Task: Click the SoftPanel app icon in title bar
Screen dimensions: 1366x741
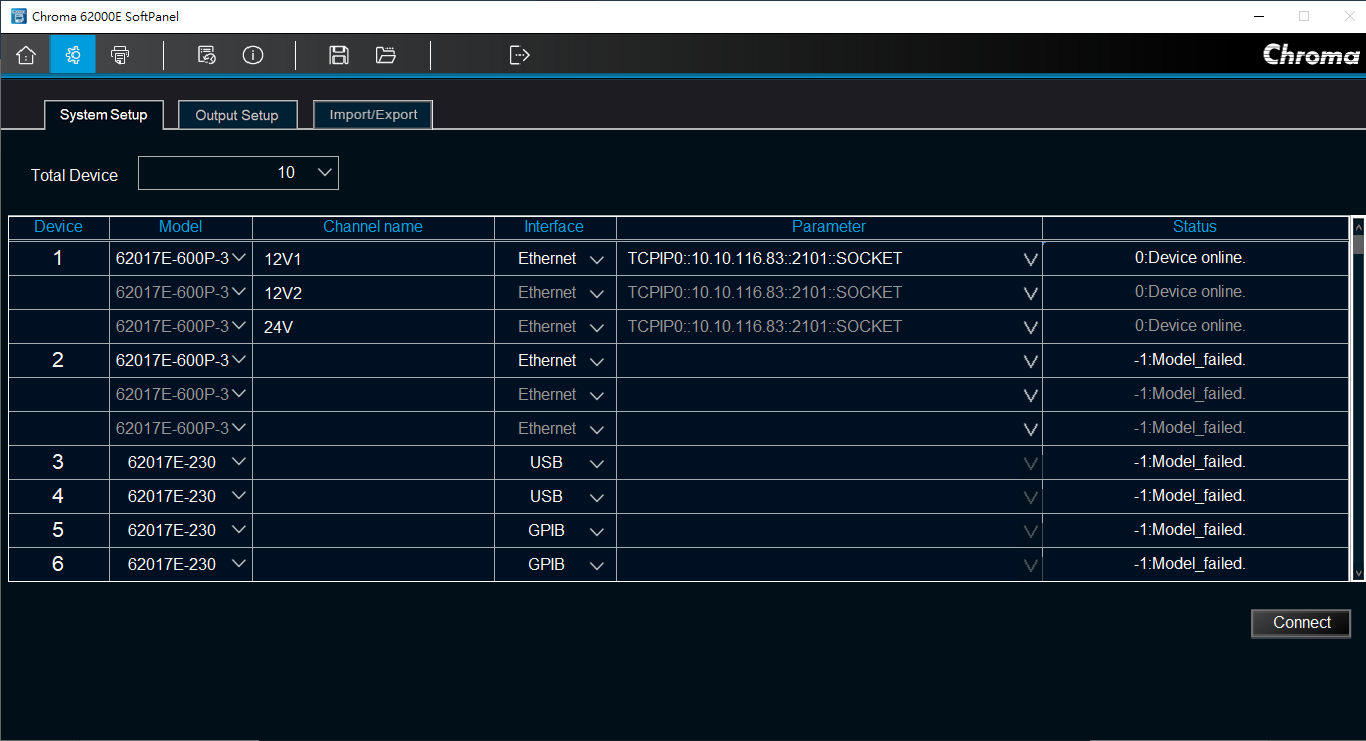Action: [x=18, y=16]
